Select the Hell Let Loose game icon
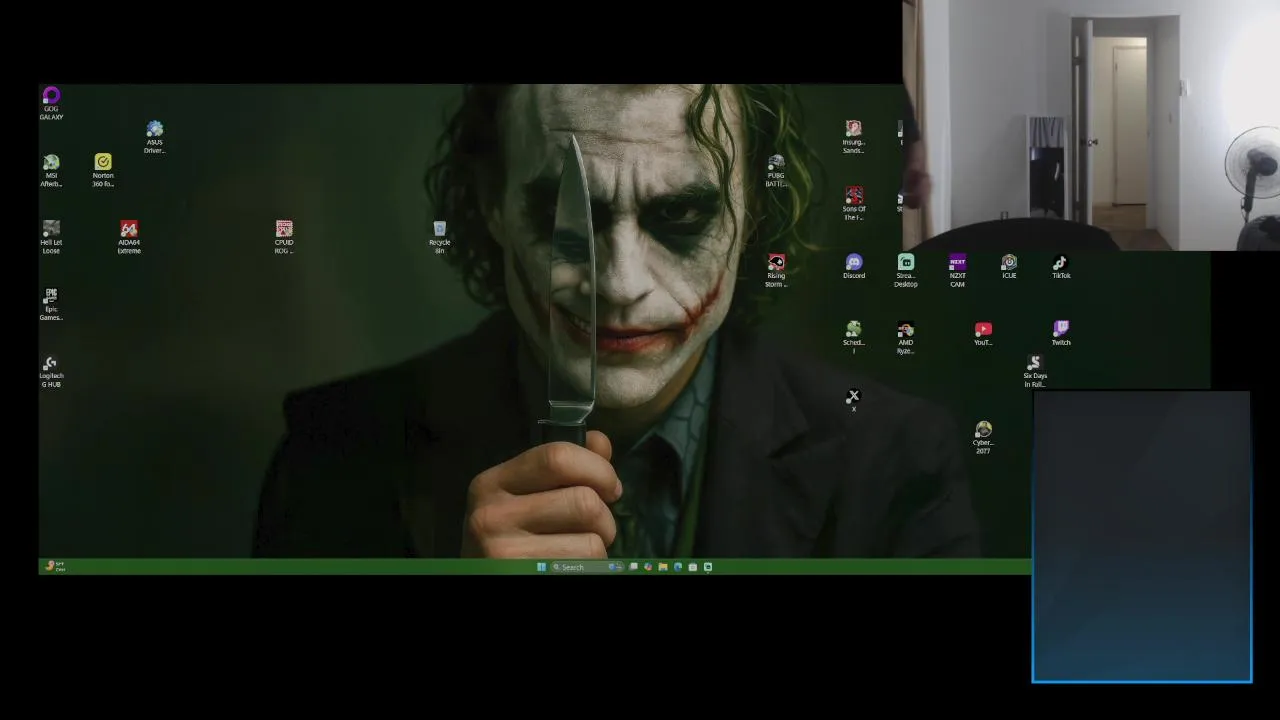Screen dimensions: 1280x720 click(x=51, y=237)
